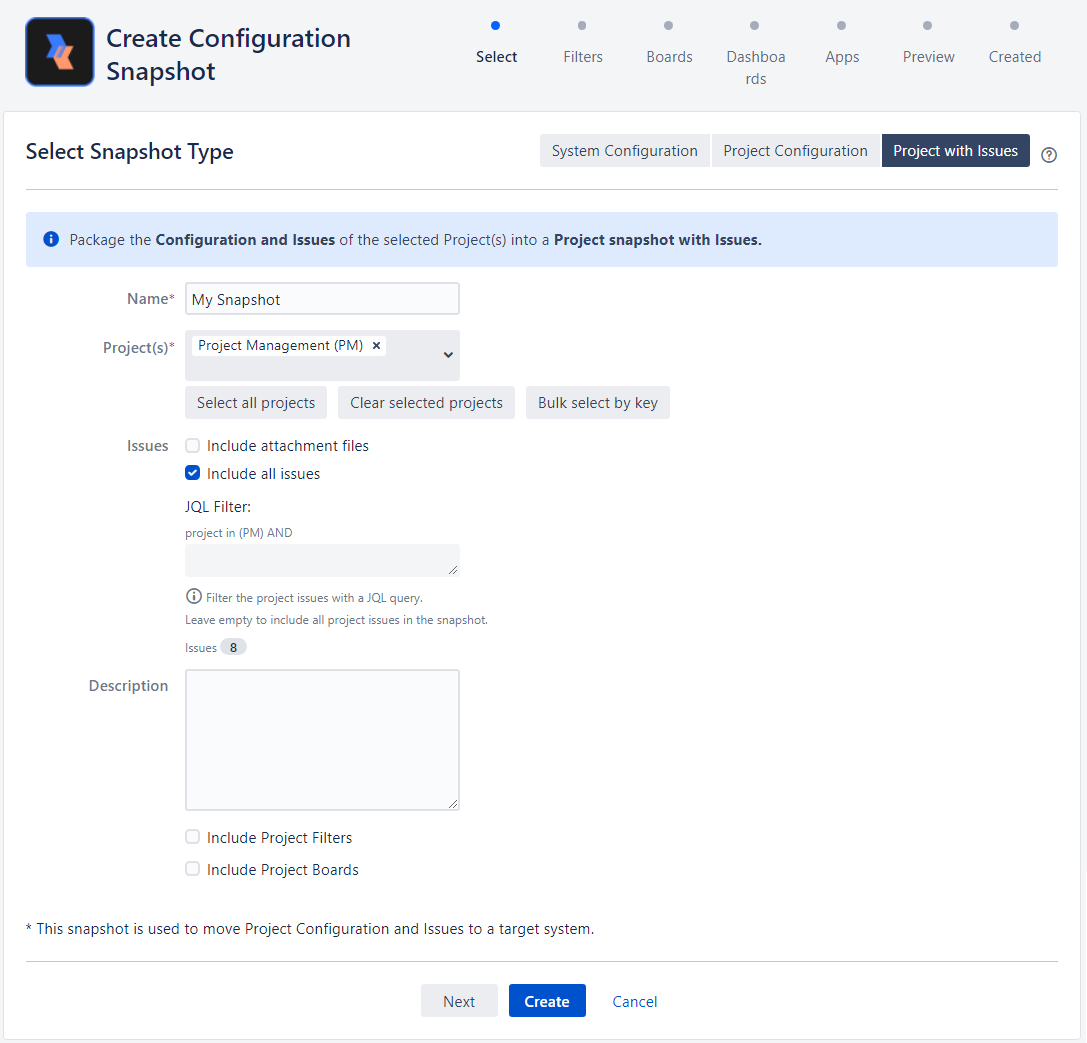
Task: Enable Include attachment files checkbox
Action: click(193, 446)
